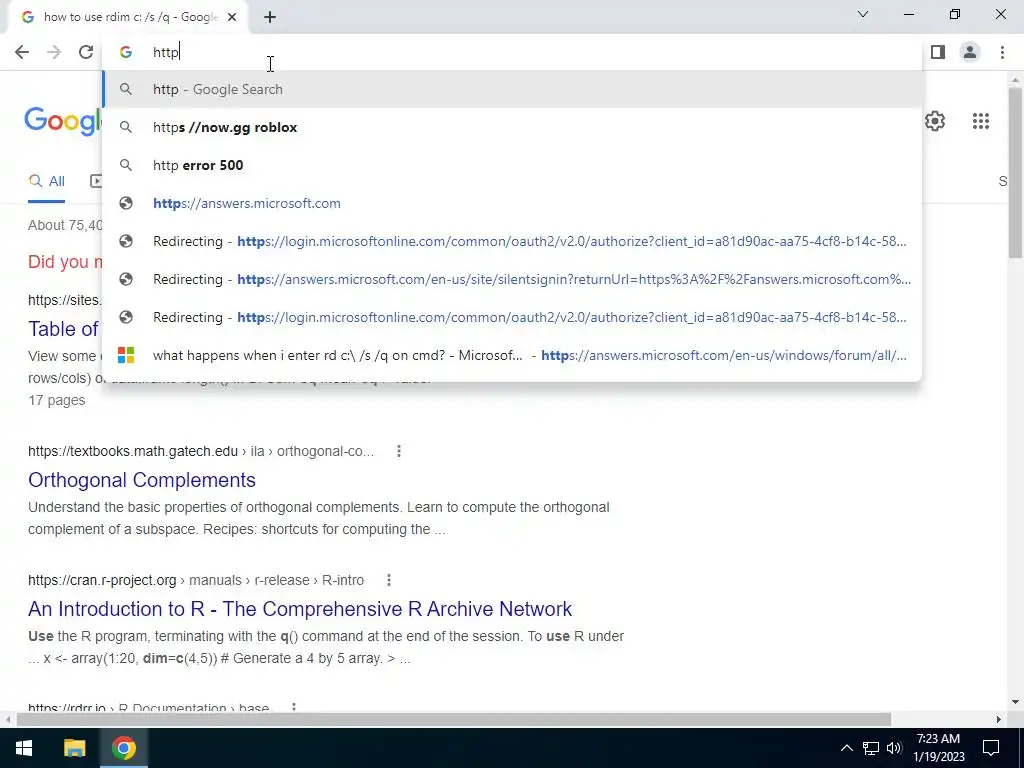Open the Windows Start menu
Image resolution: width=1024 pixels, height=768 pixels.
click(x=24, y=748)
